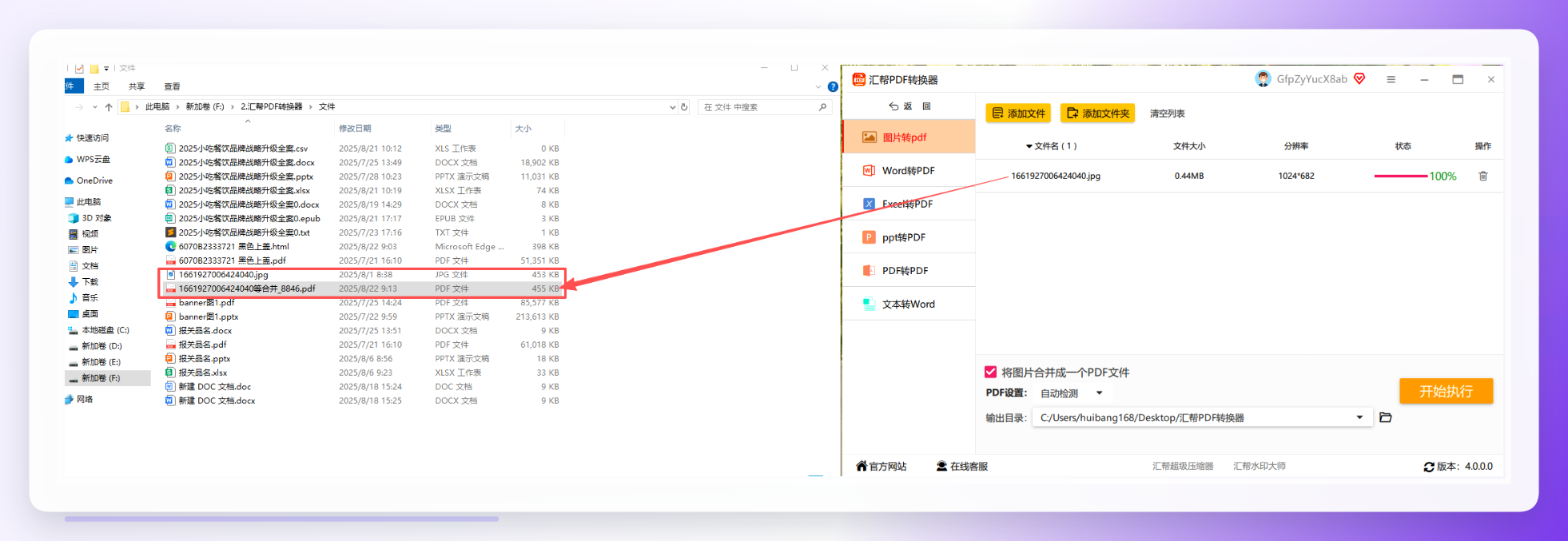Open Word转PDF conversion mode

pyautogui.click(x=909, y=170)
